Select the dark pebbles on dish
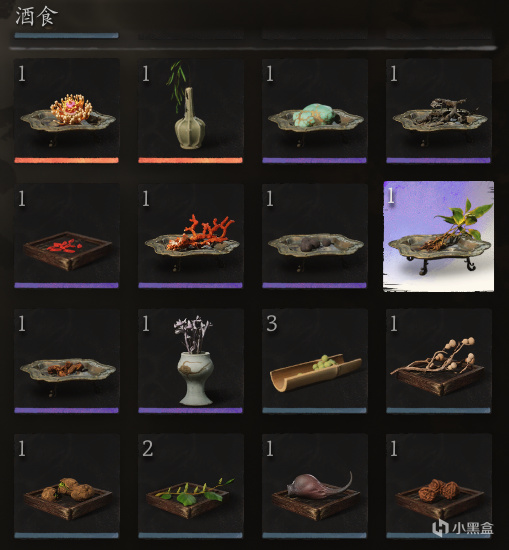This screenshot has width=509, height=550. tap(314, 236)
